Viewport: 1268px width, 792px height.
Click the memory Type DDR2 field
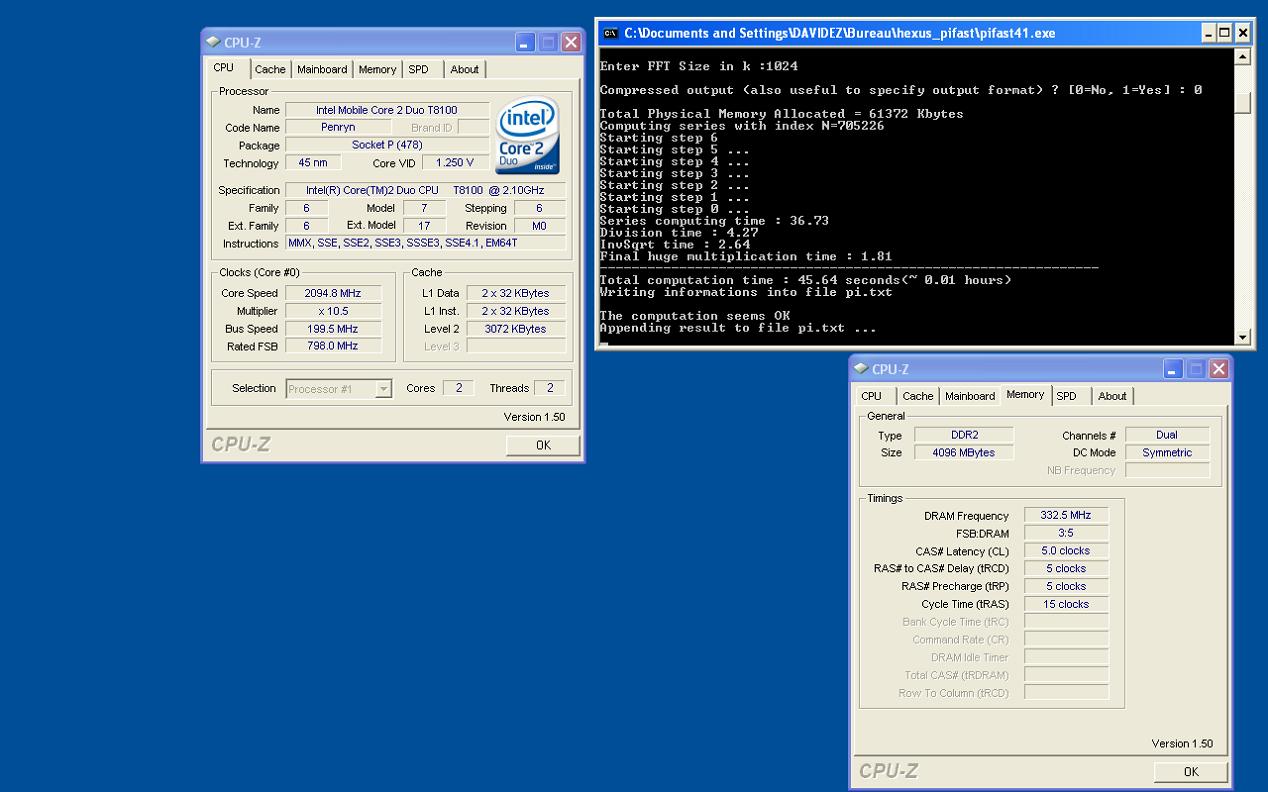pos(964,435)
